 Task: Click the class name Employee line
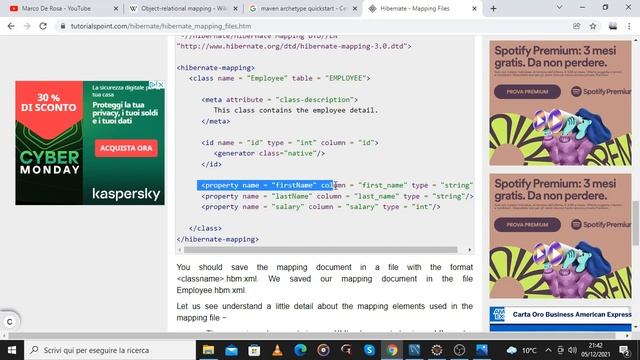(280, 78)
